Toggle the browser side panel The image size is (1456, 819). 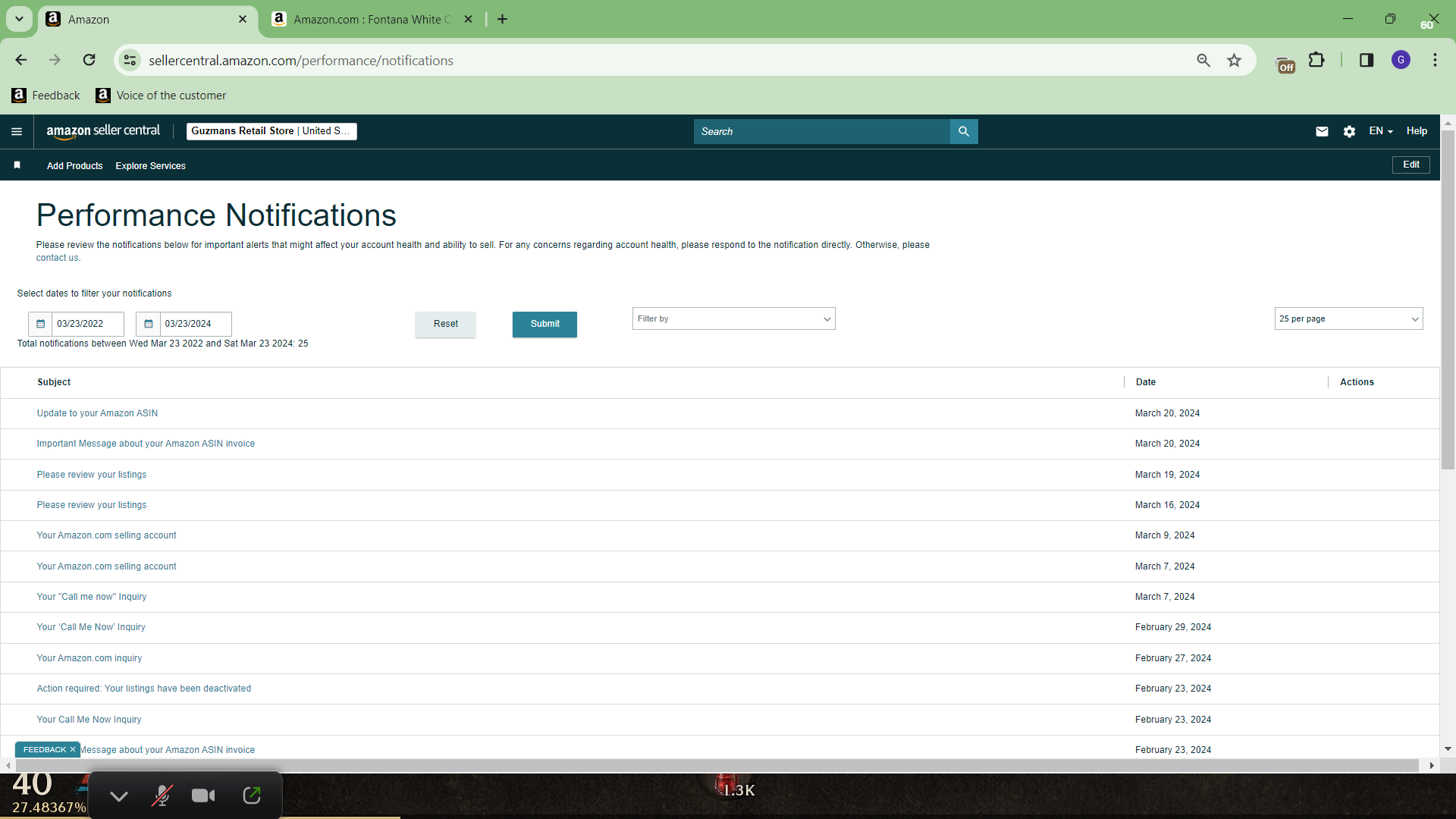coord(1367,60)
